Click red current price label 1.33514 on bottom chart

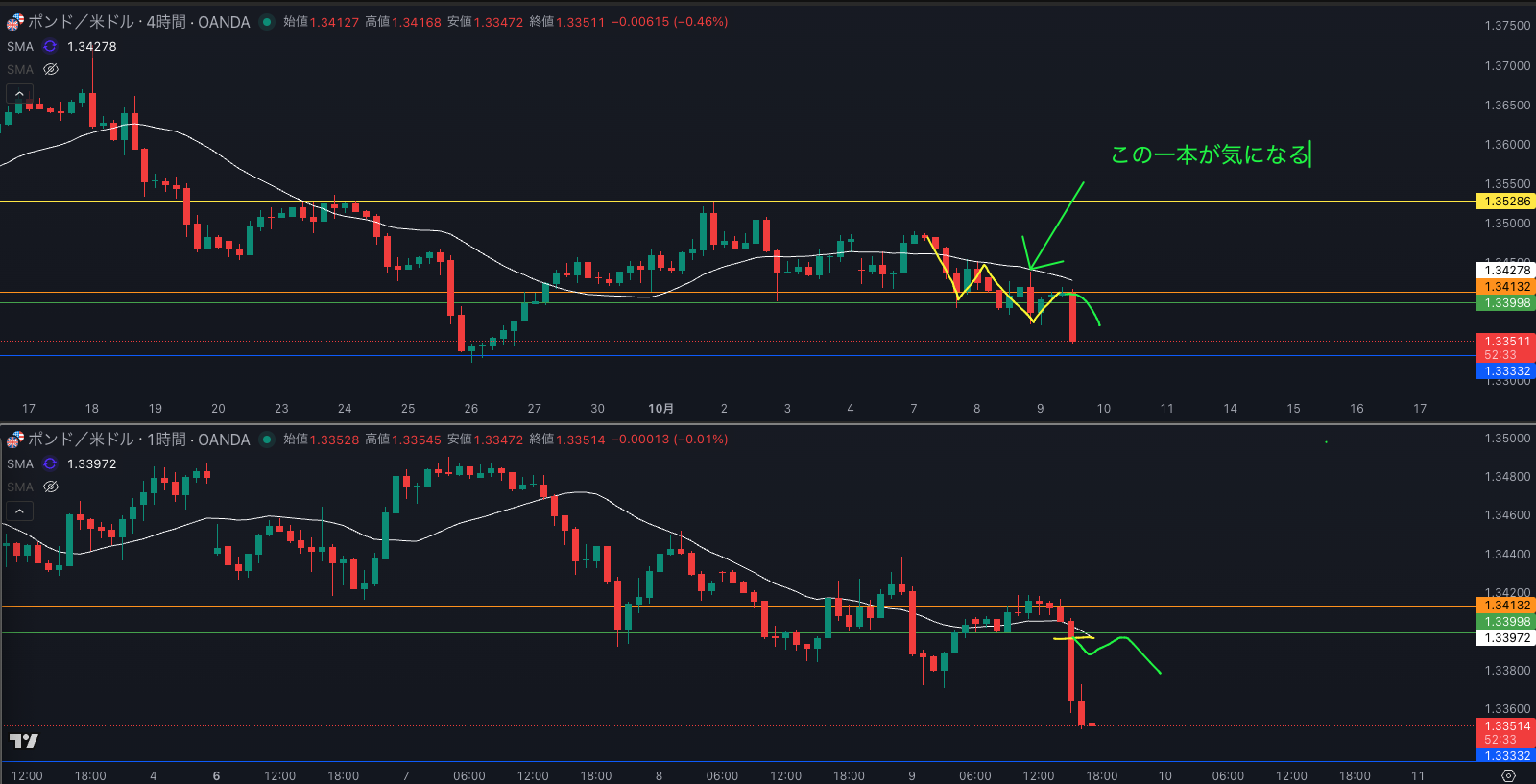(x=1505, y=726)
